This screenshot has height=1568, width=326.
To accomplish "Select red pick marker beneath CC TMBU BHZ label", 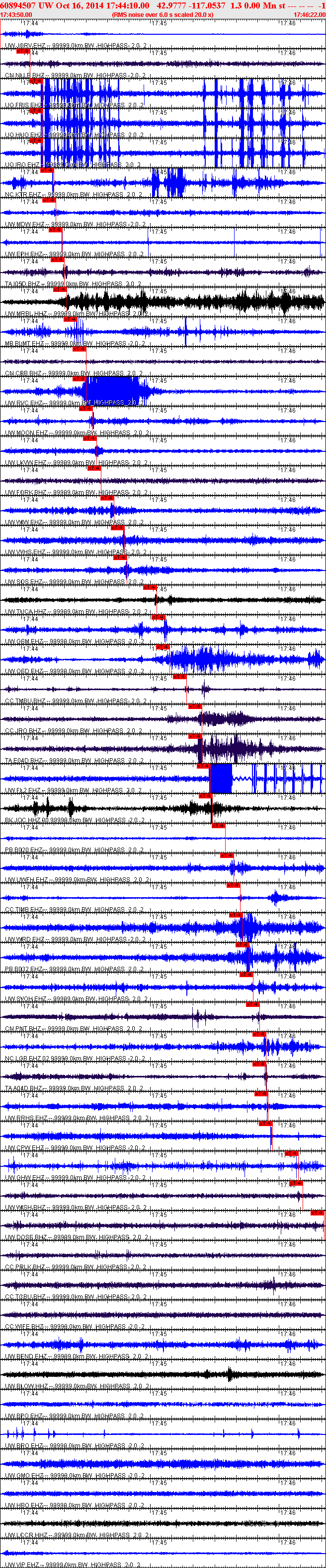I will click(195, 708).
